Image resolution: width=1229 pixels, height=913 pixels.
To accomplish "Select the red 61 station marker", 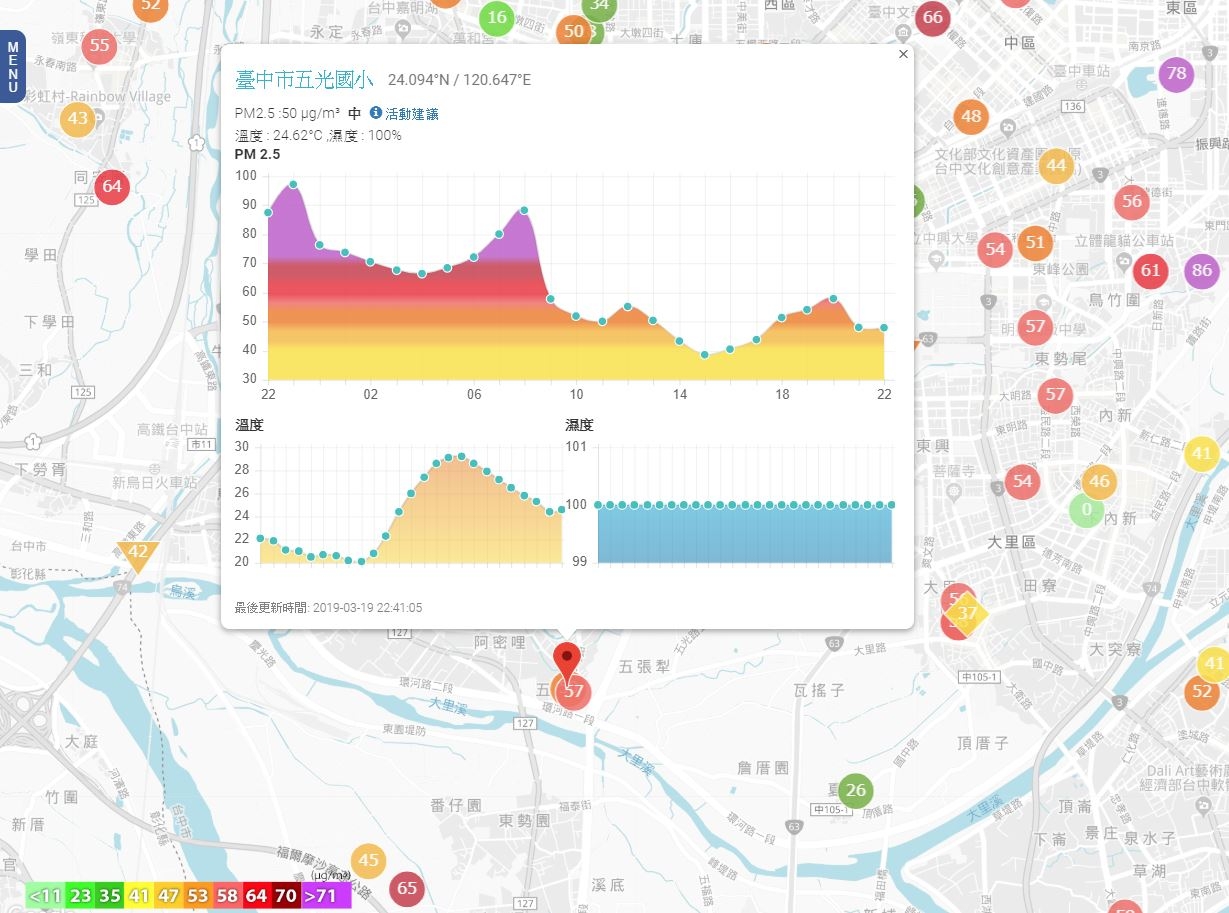I will click(1151, 271).
